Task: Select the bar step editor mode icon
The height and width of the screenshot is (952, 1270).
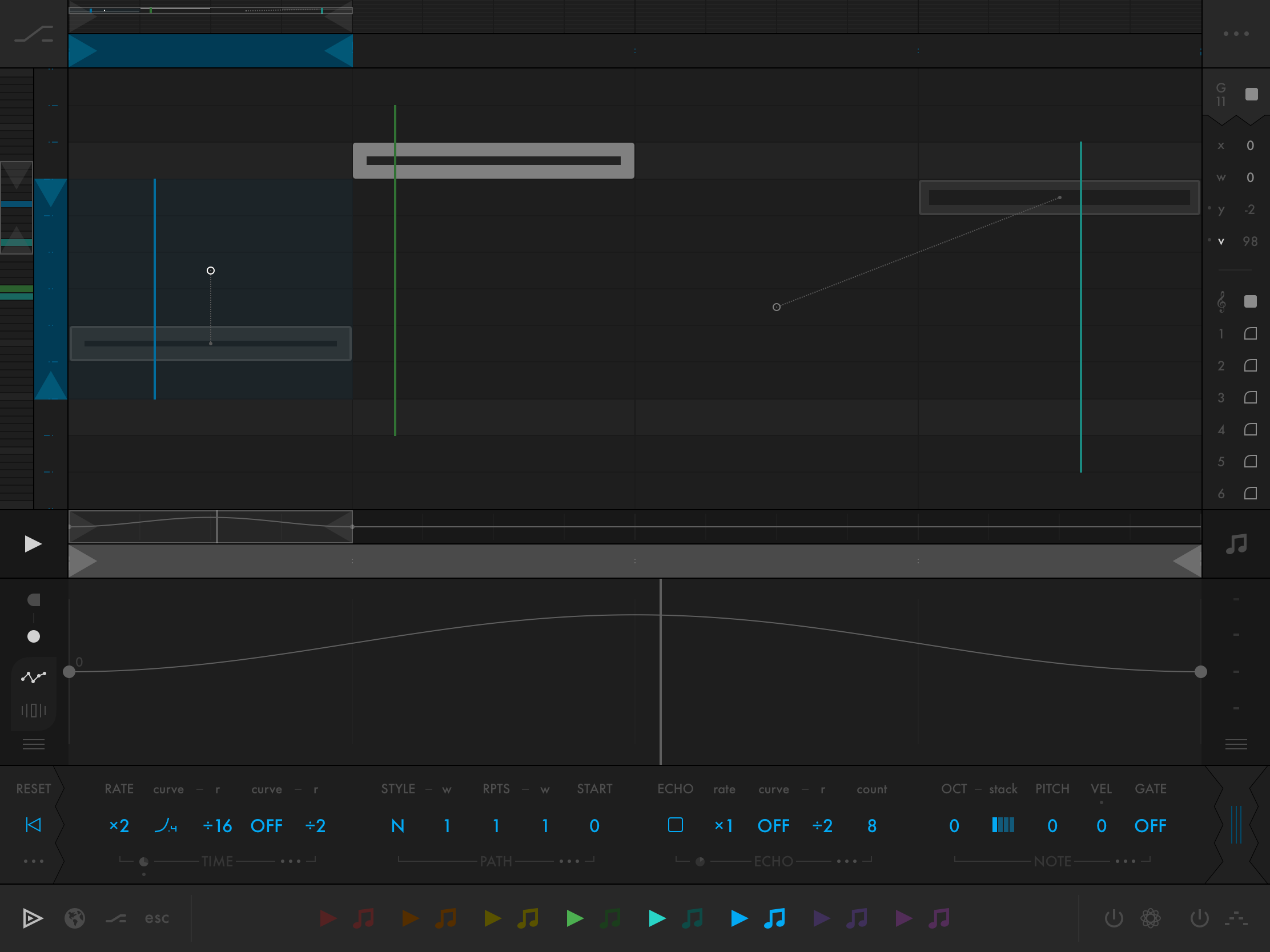Action: point(33,711)
